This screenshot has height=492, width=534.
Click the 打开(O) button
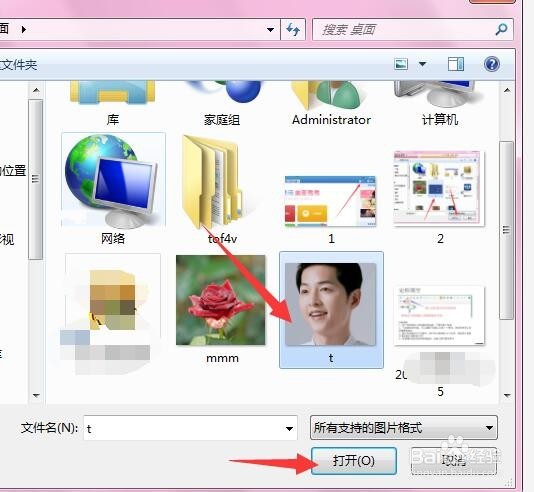point(354,461)
